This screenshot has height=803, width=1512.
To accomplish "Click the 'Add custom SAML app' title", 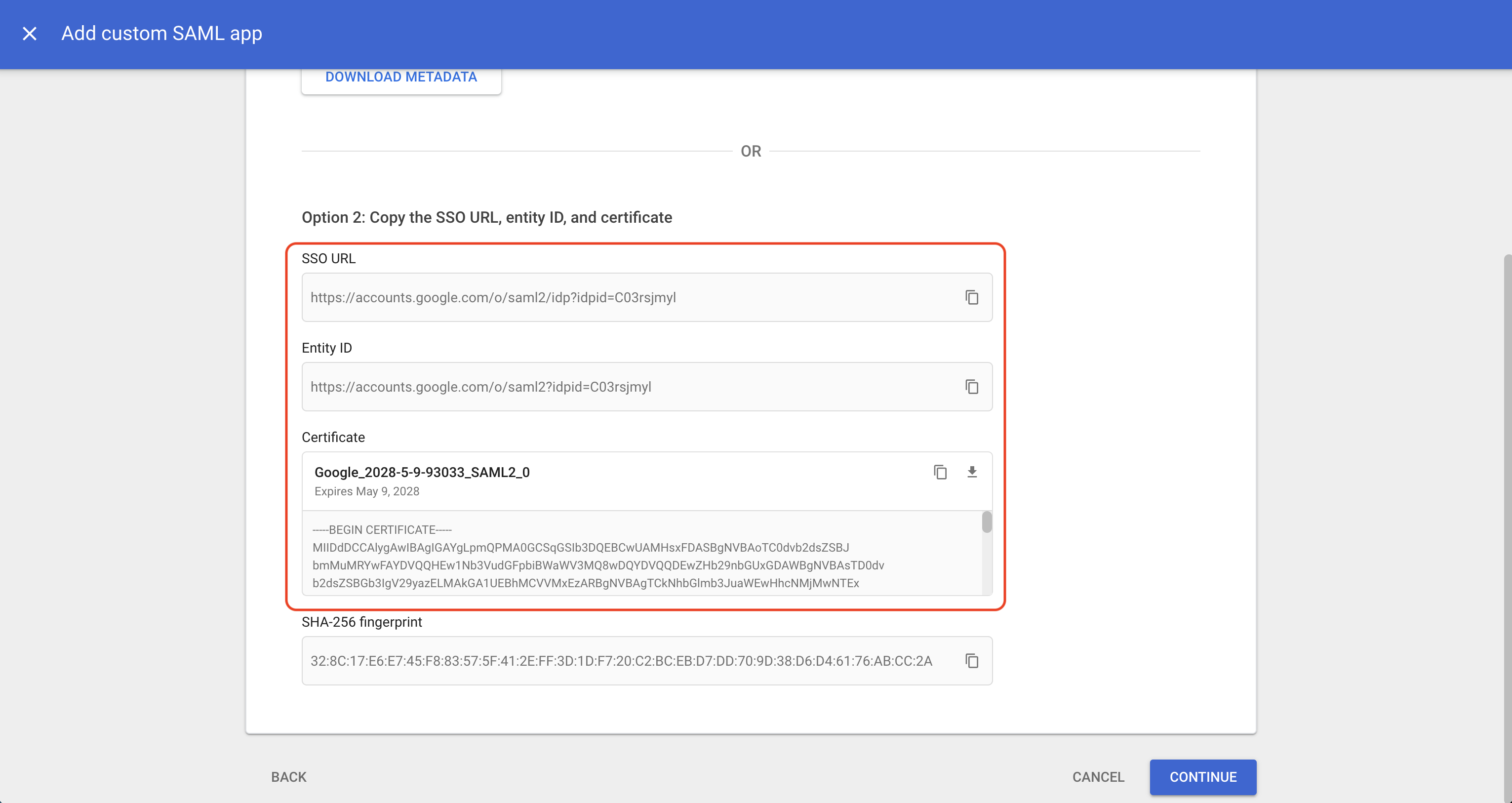I will (162, 34).
